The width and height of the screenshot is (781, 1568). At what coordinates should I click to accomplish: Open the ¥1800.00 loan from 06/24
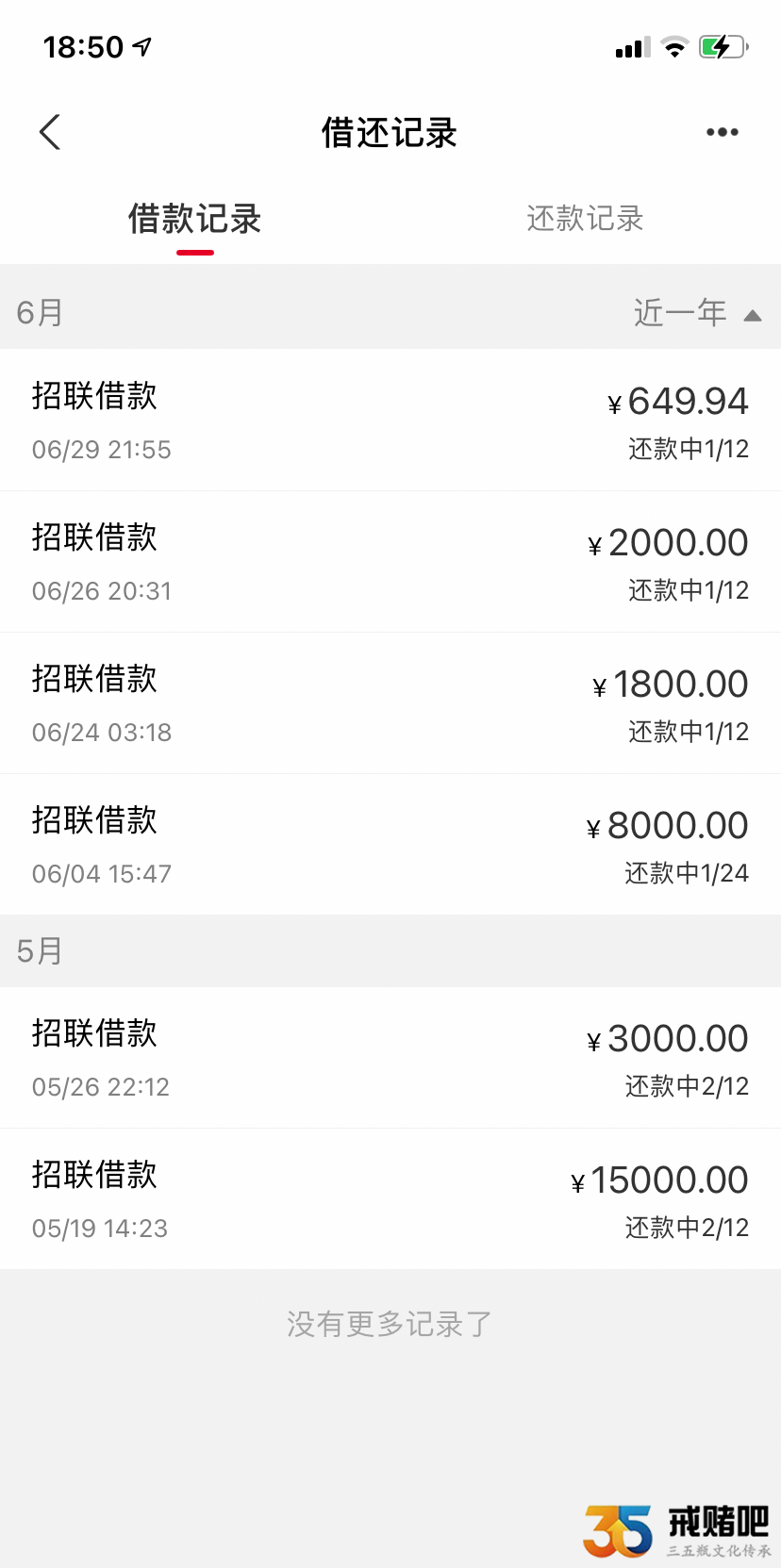[x=390, y=703]
